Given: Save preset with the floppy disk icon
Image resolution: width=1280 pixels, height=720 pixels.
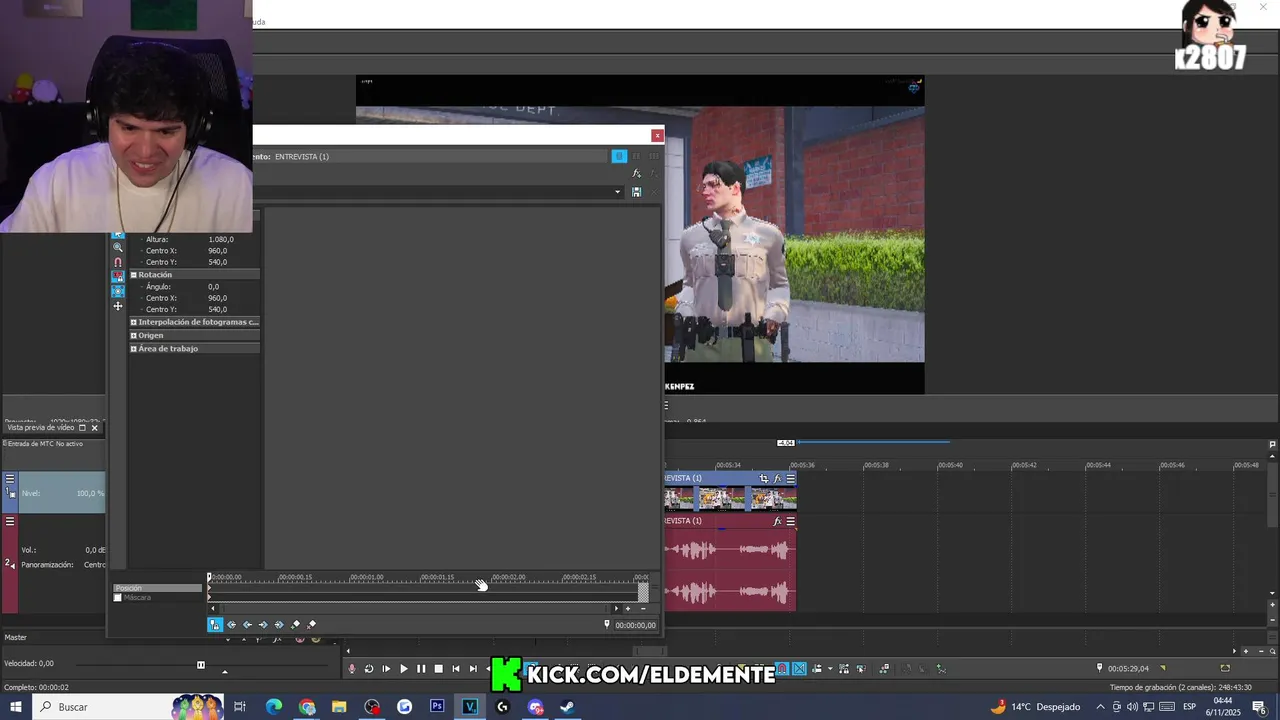Looking at the screenshot, I should point(636,192).
